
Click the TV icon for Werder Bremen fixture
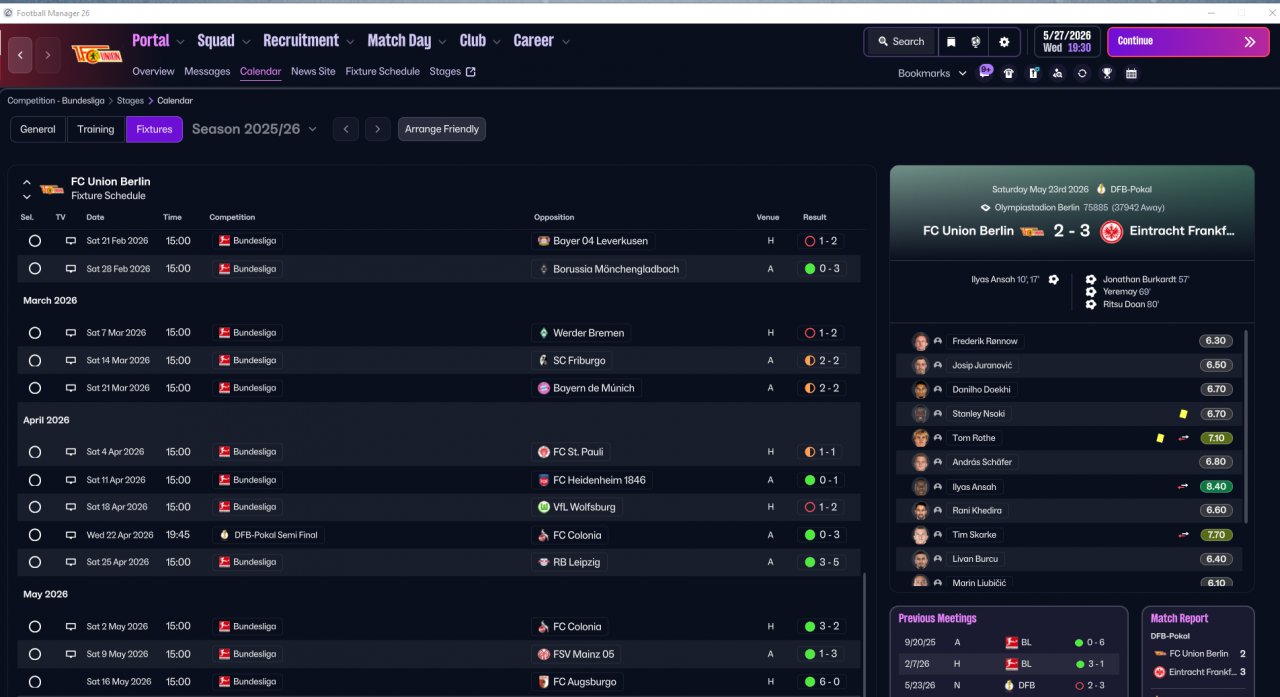71,333
